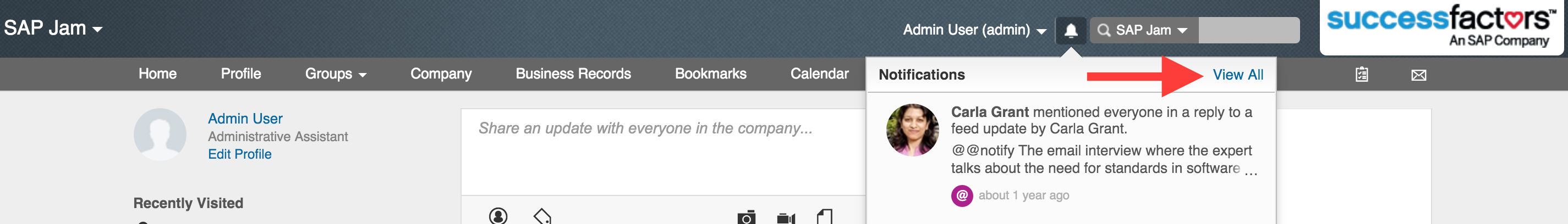Attach a video with the camcorder icon
Image resolution: width=1568 pixels, height=224 pixels.
coord(786,217)
